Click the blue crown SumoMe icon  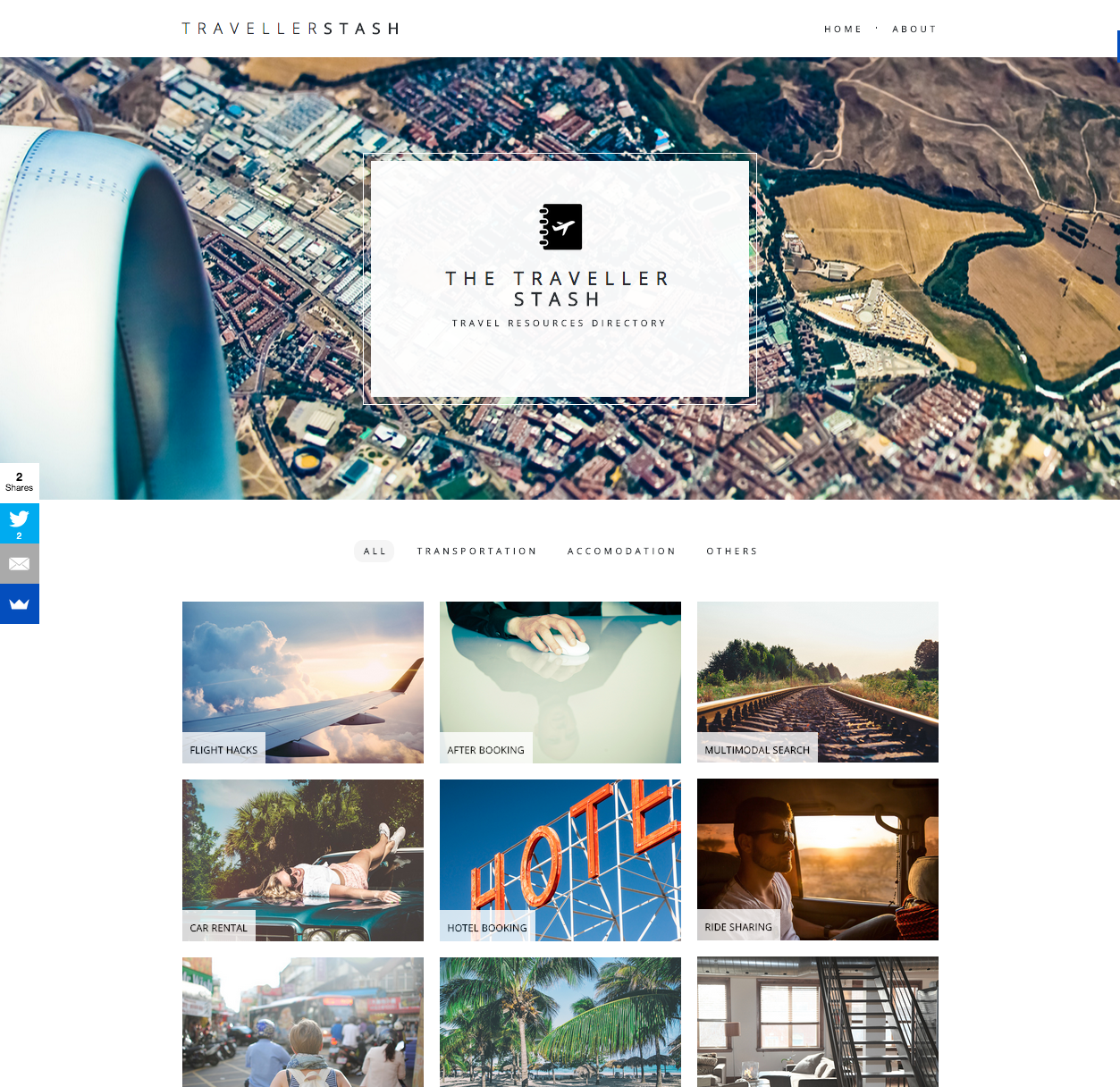click(20, 604)
